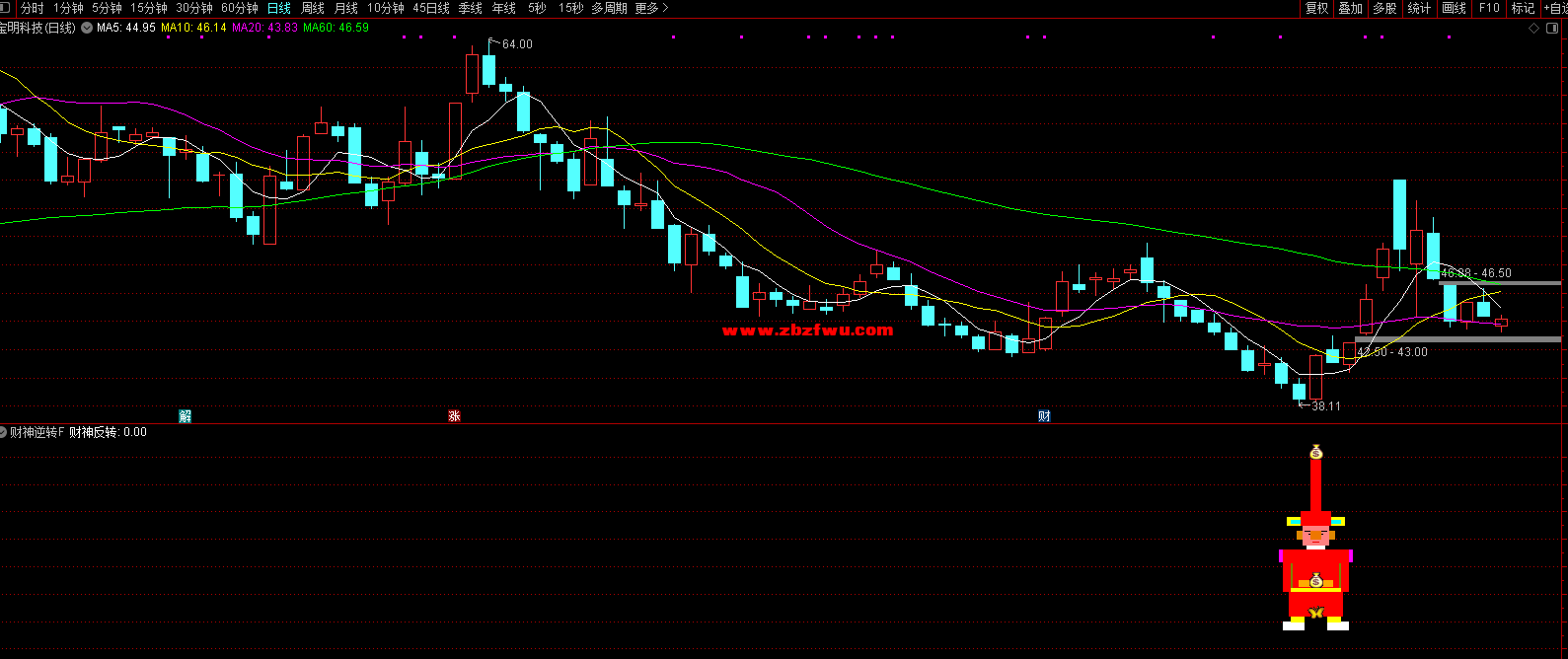Click the MA10: 46.14 label
Viewport: 1568px width, 659px height.
tap(193, 28)
